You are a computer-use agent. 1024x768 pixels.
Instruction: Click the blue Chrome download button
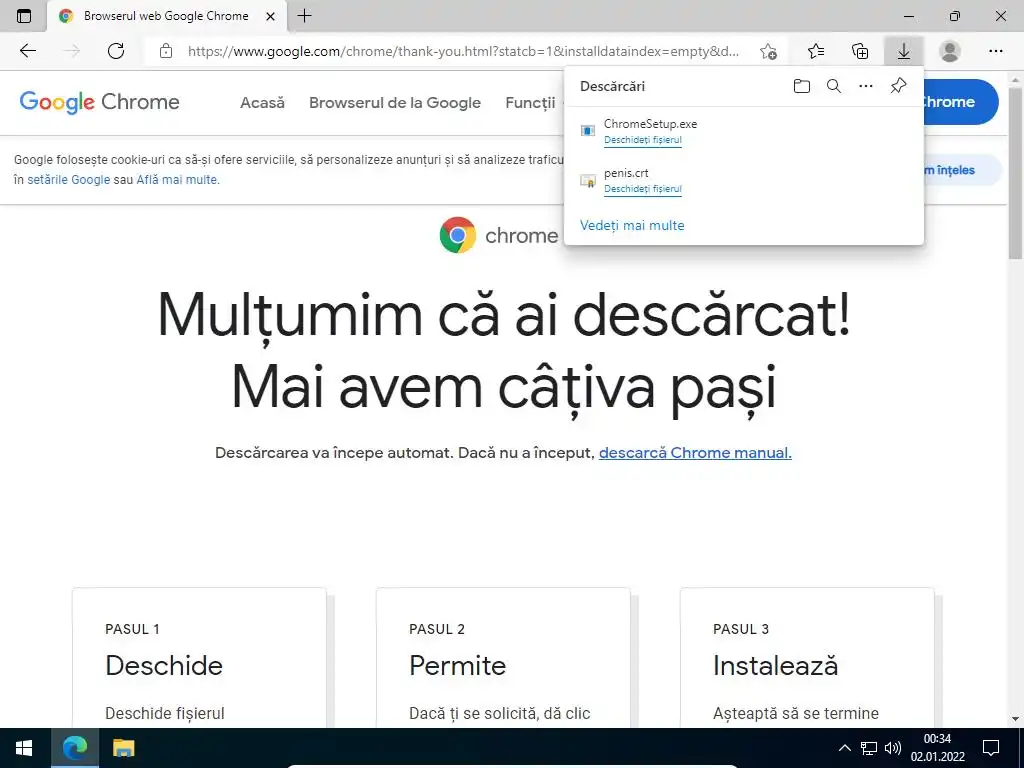(x=960, y=102)
